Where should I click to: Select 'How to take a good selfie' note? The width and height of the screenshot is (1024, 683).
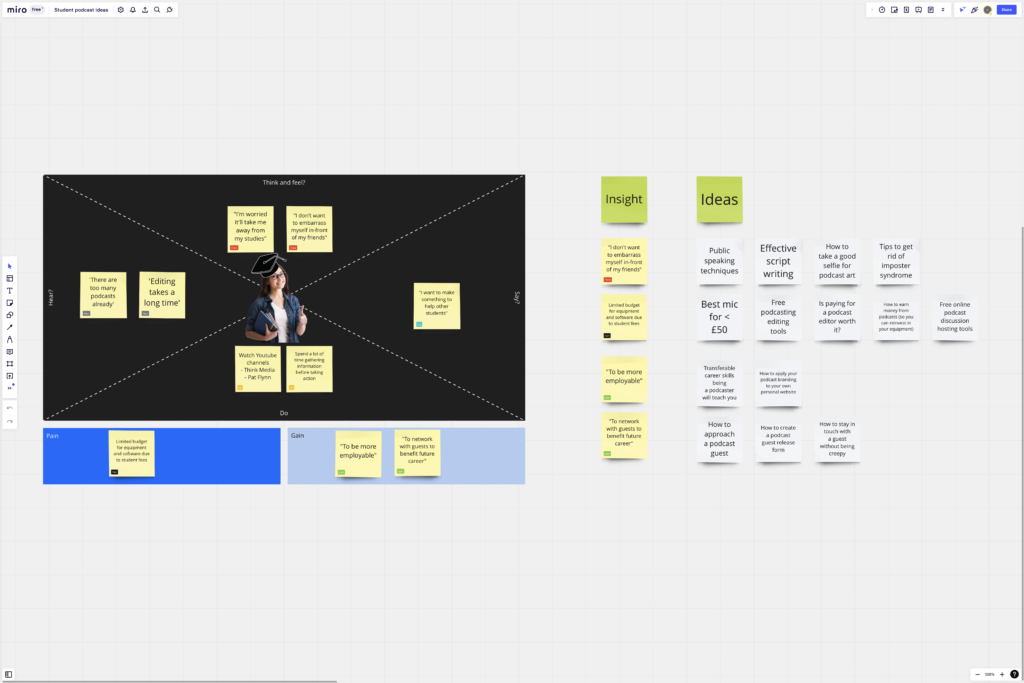837,261
